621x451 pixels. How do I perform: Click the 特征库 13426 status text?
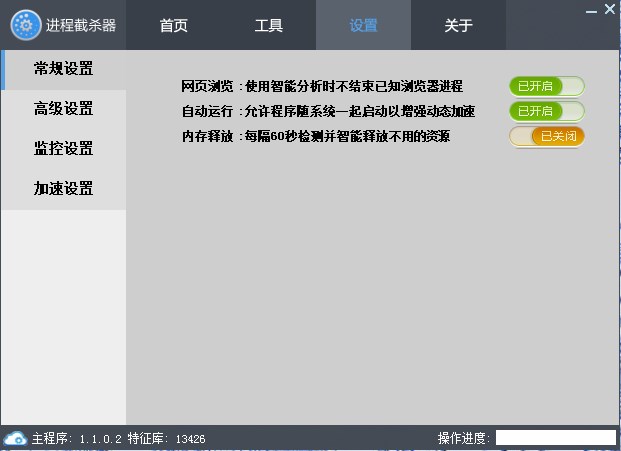166,438
